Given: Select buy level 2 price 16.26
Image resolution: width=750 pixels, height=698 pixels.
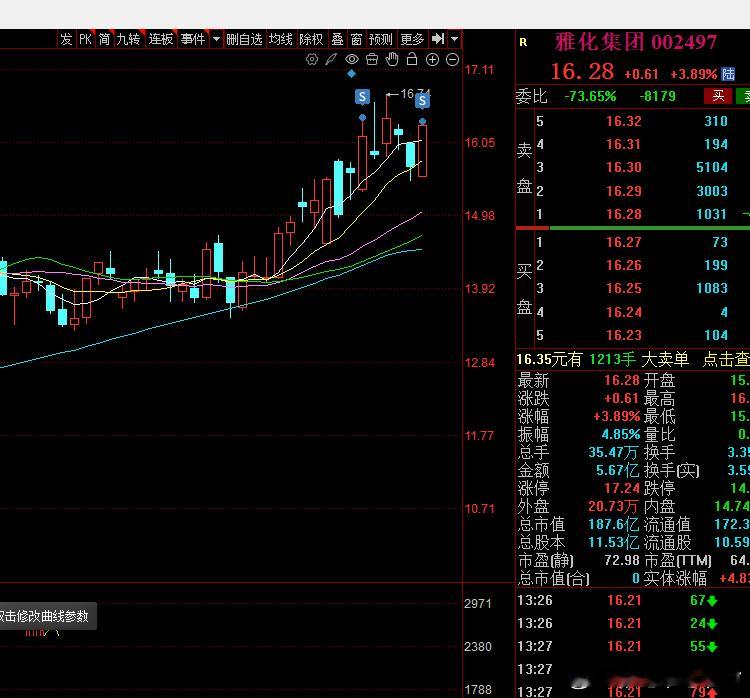Looking at the screenshot, I should 624,265.
